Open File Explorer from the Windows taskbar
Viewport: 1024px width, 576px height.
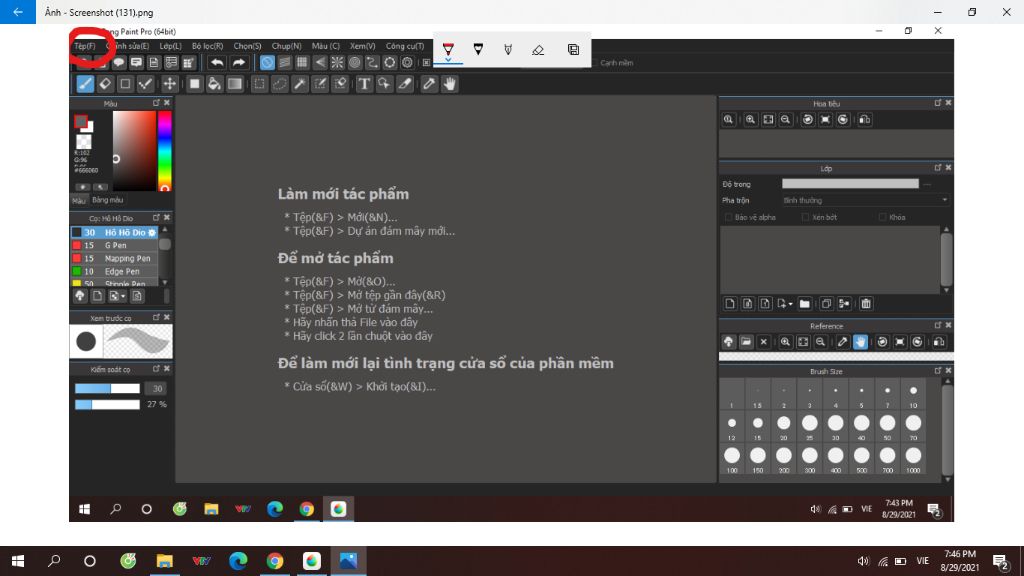click(x=165, y=561)
